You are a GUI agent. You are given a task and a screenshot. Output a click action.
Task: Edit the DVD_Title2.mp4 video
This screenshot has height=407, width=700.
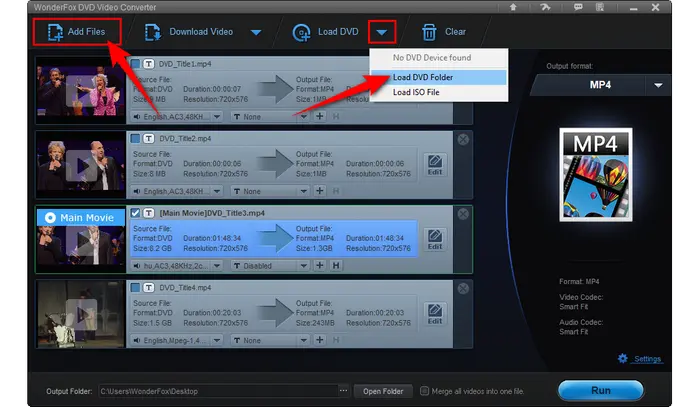435,165
